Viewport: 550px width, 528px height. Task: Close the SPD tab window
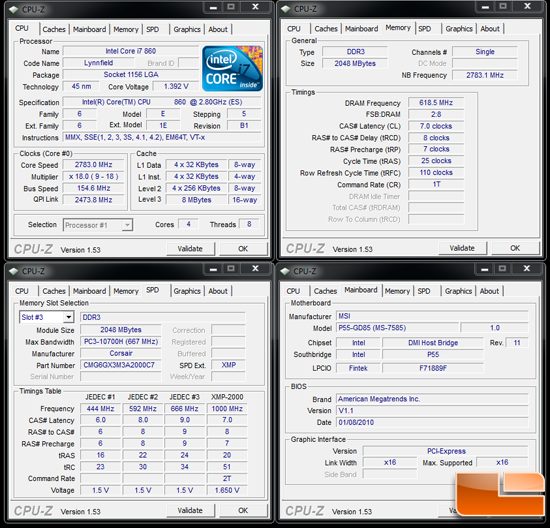255,269
